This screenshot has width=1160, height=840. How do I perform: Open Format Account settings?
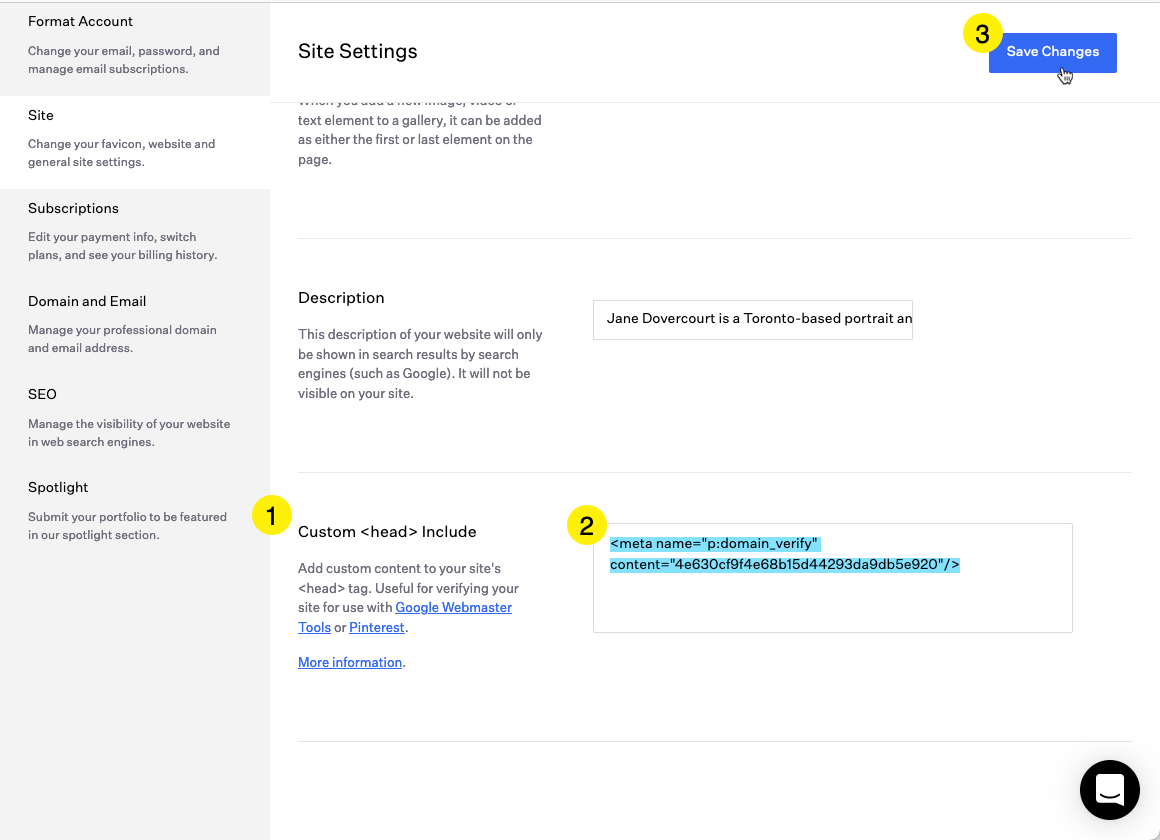tap(80, 21)
